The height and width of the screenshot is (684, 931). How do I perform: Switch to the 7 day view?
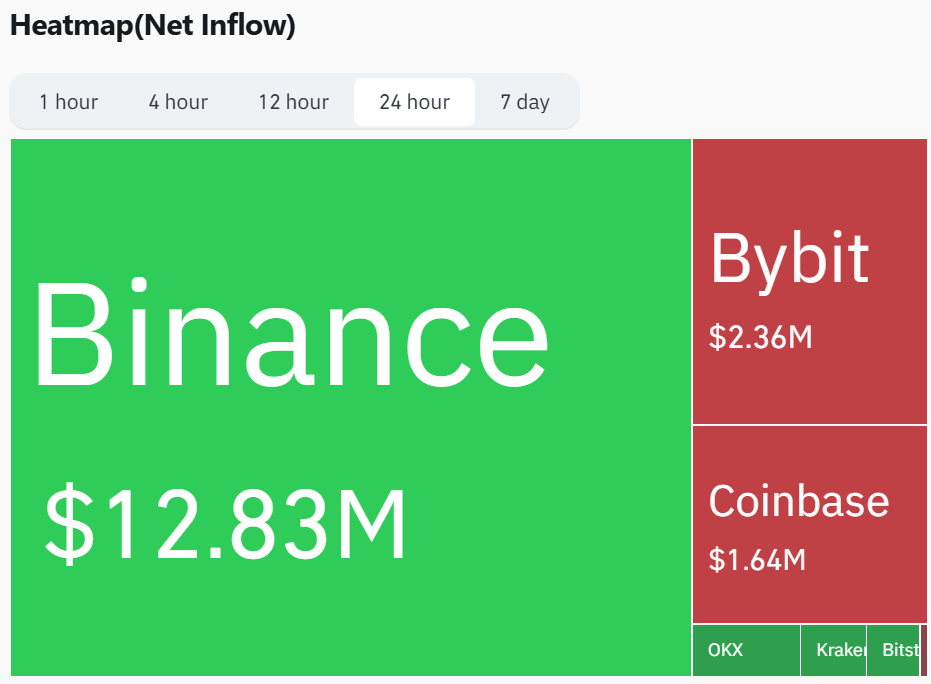click(x=525, y=102)
